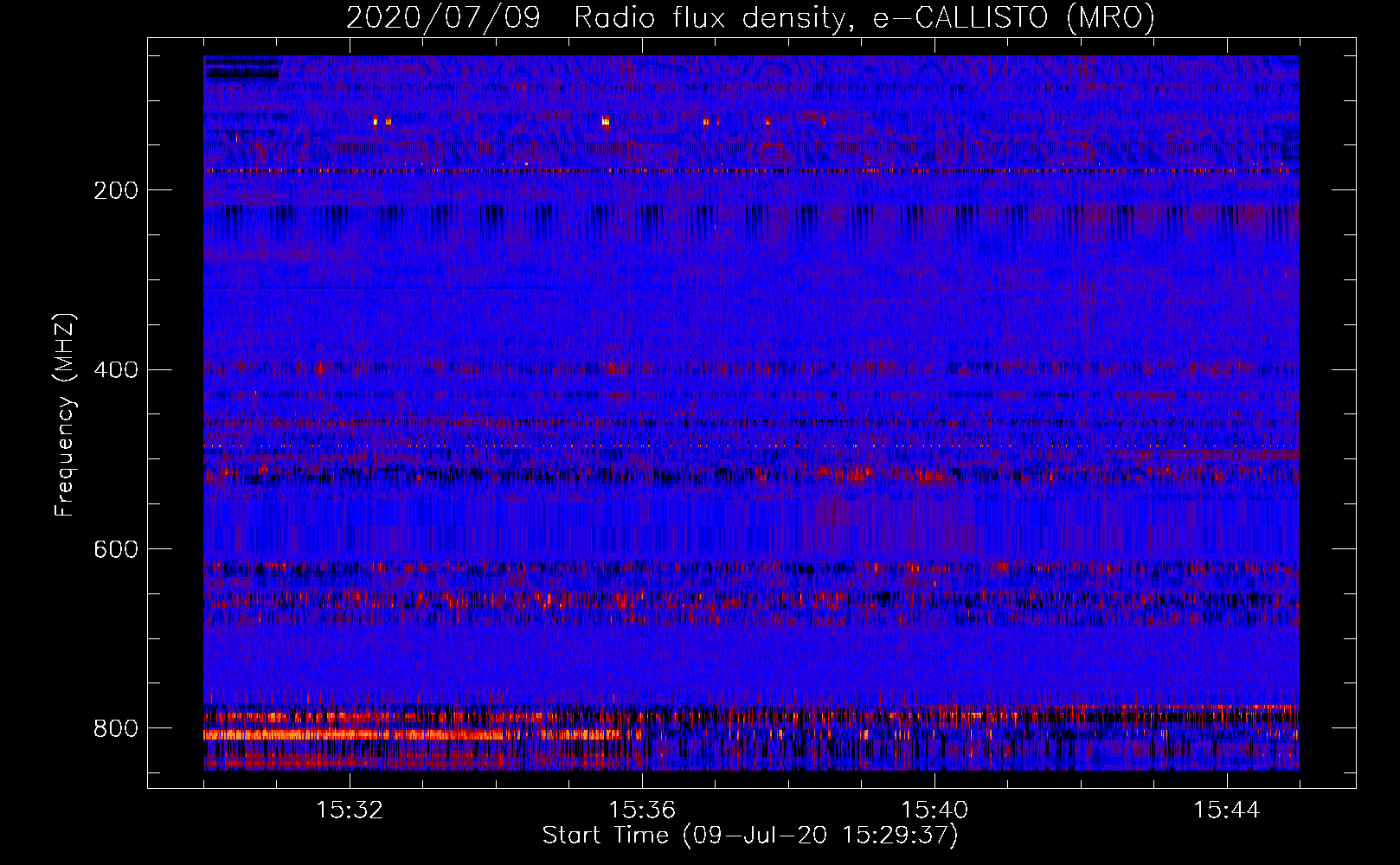Click the plot title "Radio flux density, e-CALLISTO (MRO)"
This screenshot has height=865, width=1400.
click(x=864, y=17)
